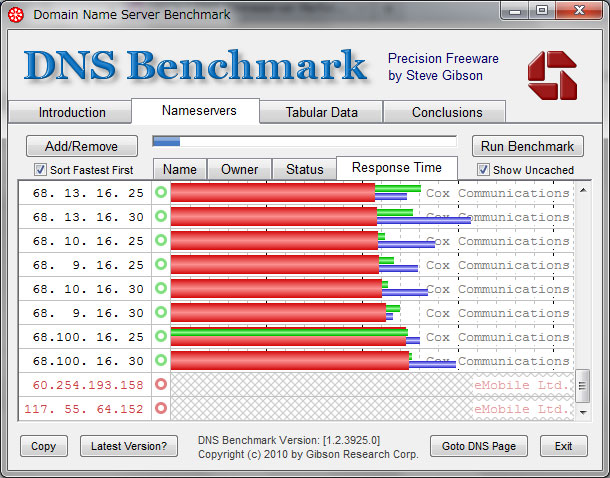
Task: Select IP address 68.9.16.30
Action: (88, 313)
